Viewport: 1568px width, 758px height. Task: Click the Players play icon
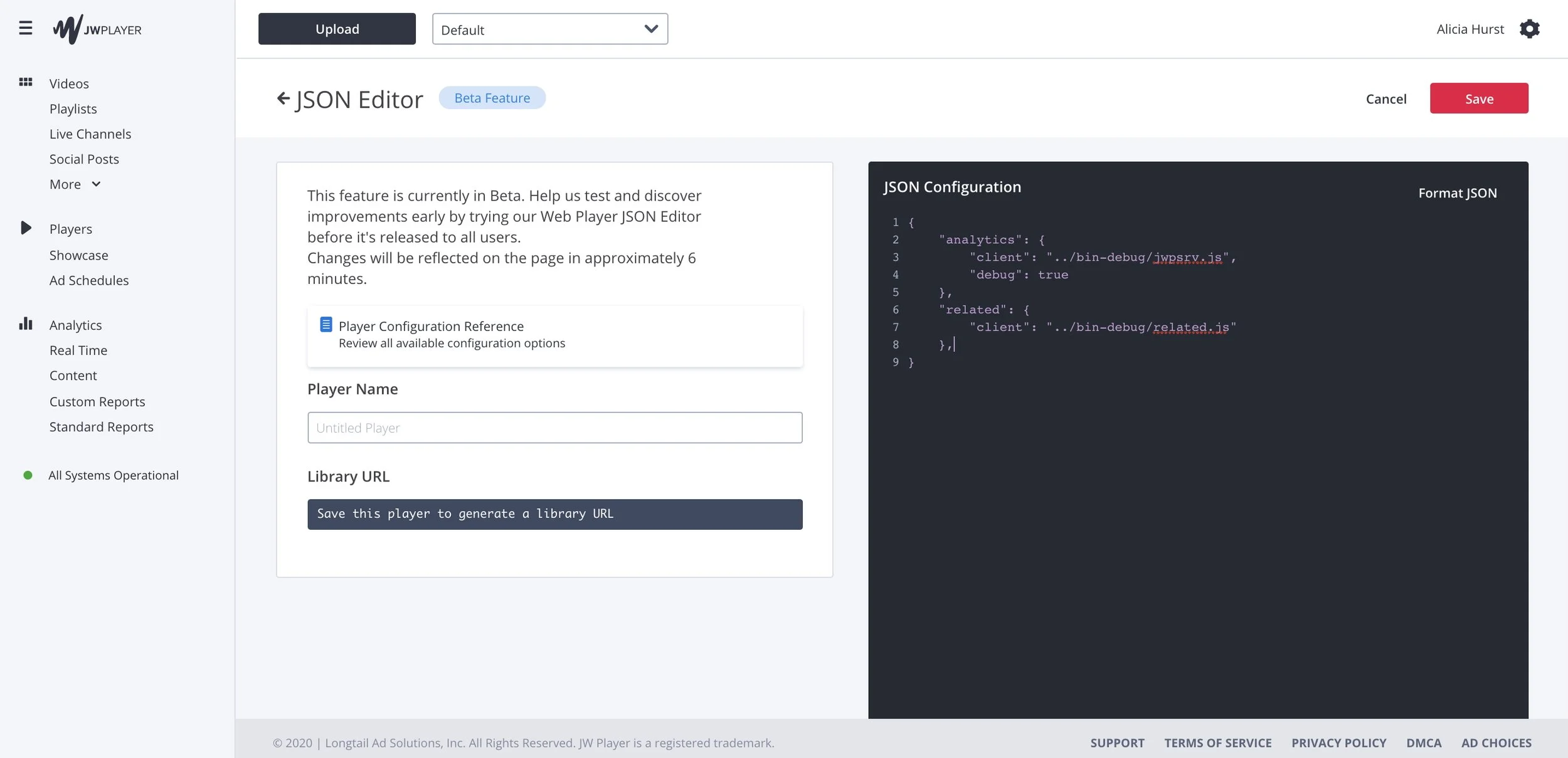tap(26, 228)
